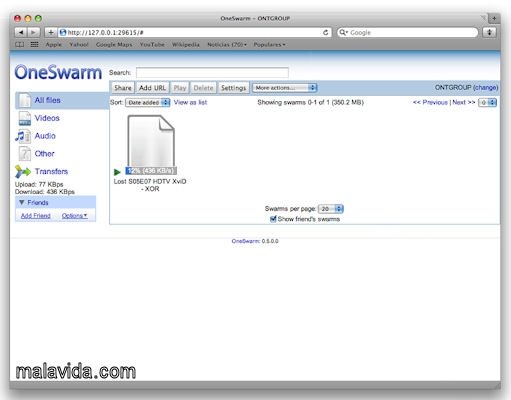Click the Delete button
Image resolution: width=511 pixels, height=400 pixels.
(x=203, y=88)
